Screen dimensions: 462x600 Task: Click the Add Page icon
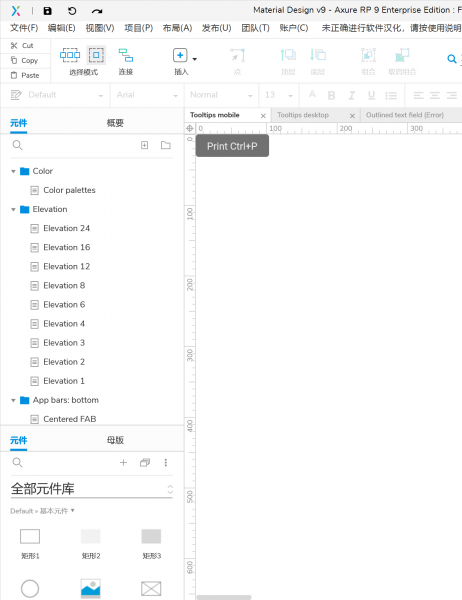coord(144,145)
